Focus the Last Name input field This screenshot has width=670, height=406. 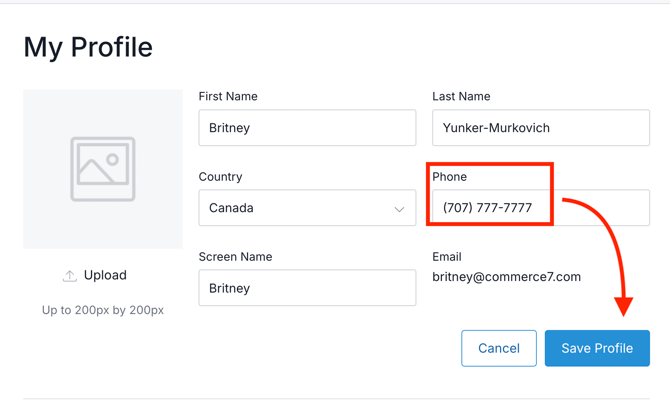point(540,128)
